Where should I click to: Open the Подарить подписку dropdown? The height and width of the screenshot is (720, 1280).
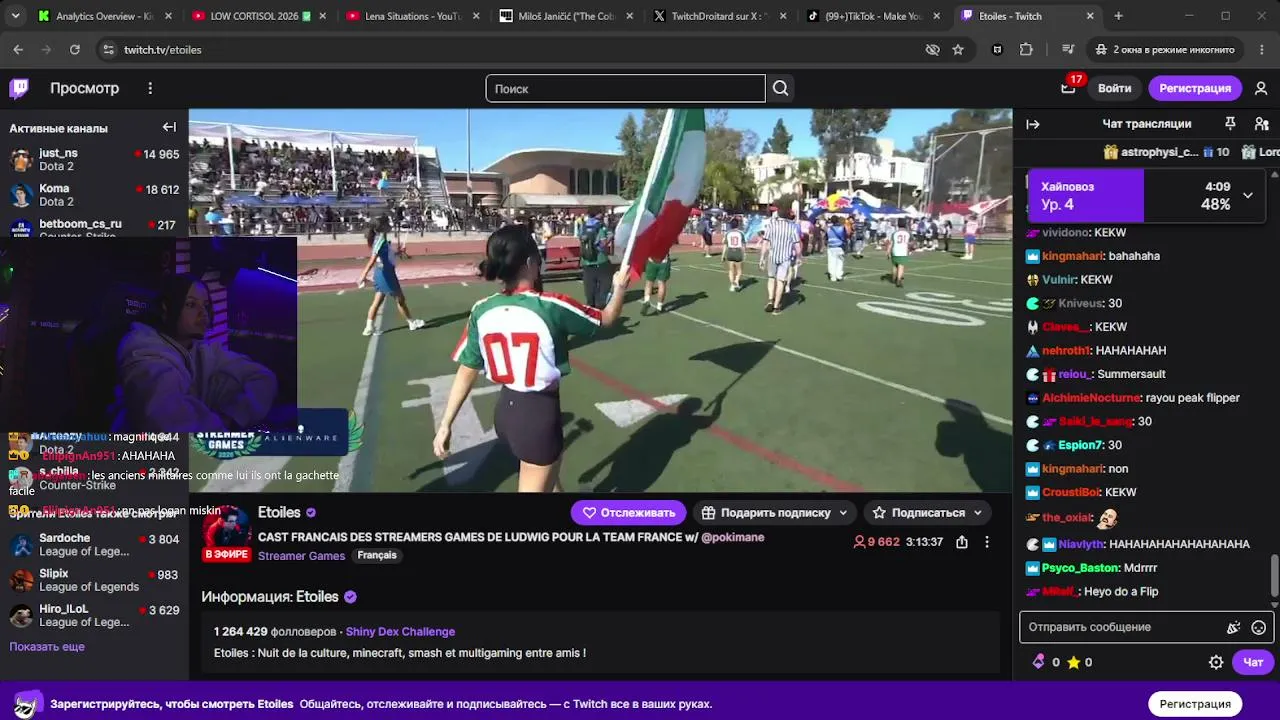click(775, 513)
